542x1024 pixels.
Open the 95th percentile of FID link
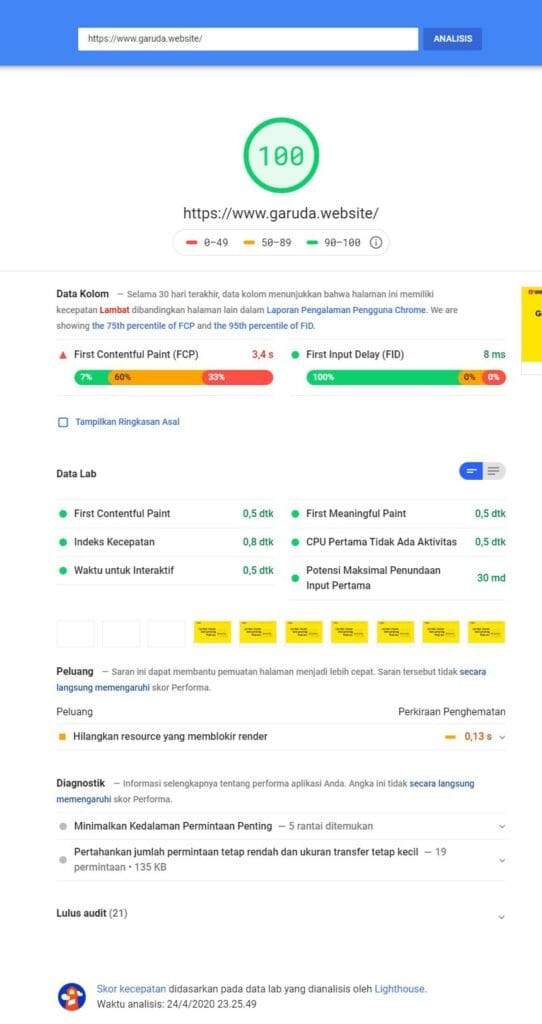tap(265, 325)
